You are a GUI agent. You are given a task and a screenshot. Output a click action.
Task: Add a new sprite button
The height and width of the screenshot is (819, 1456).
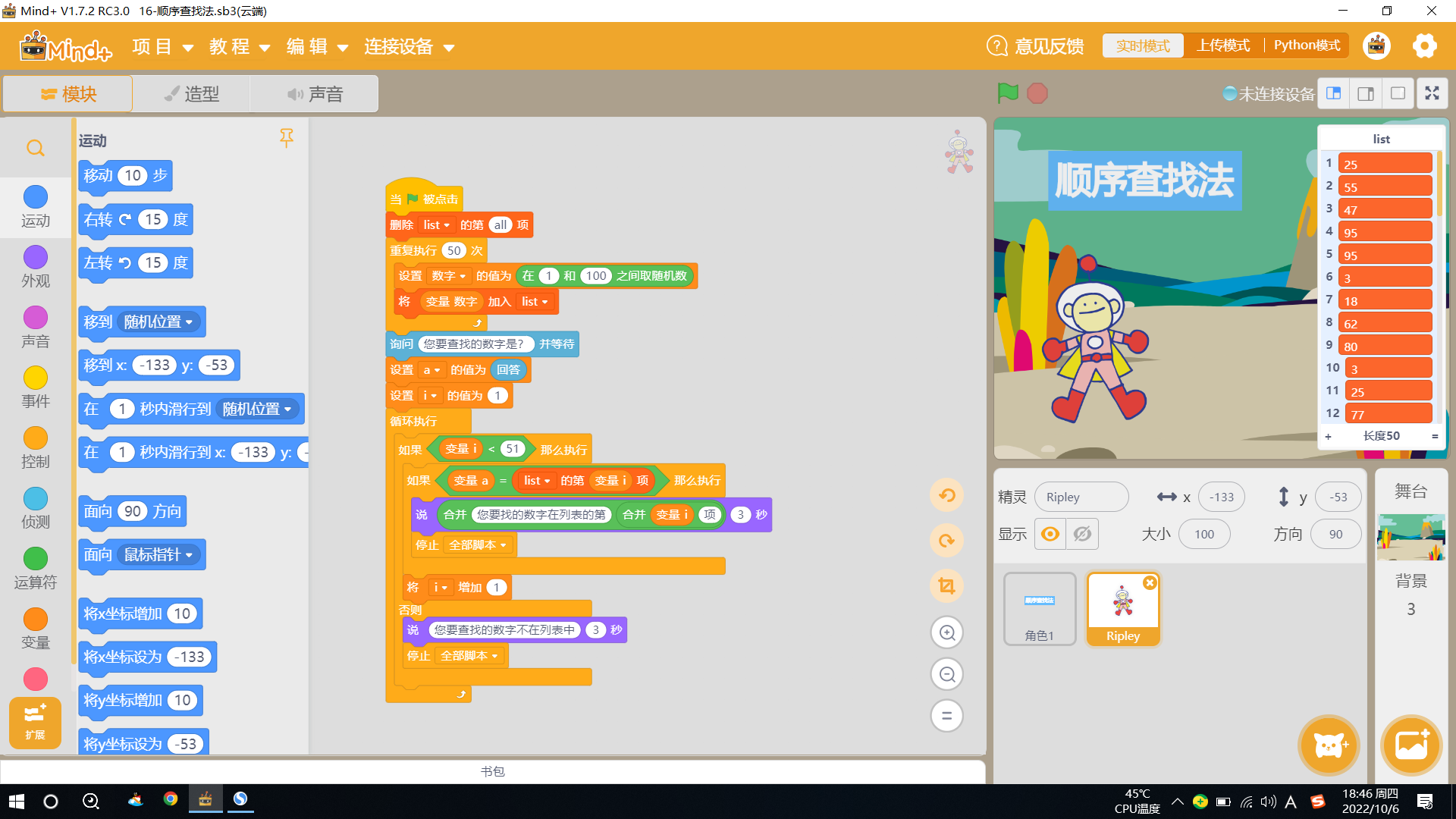(x=1329, y=745)
